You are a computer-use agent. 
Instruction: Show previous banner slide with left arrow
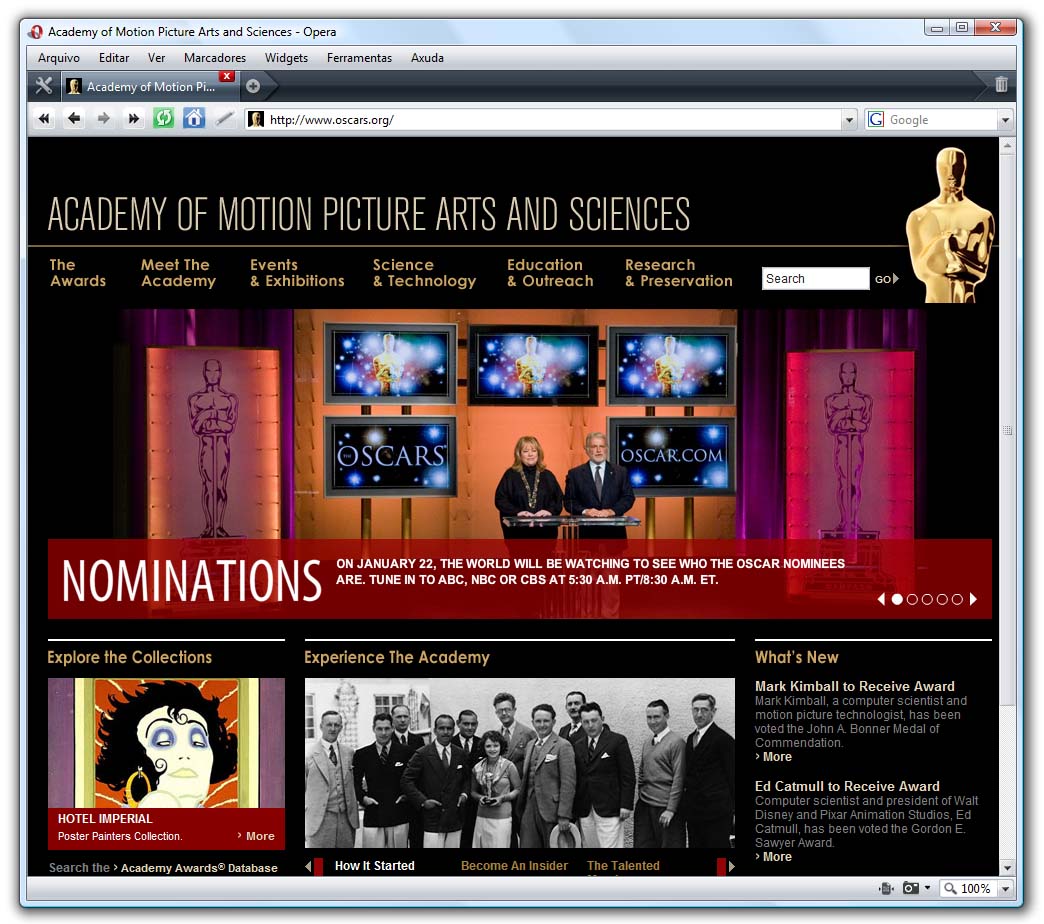click(882, 599)
